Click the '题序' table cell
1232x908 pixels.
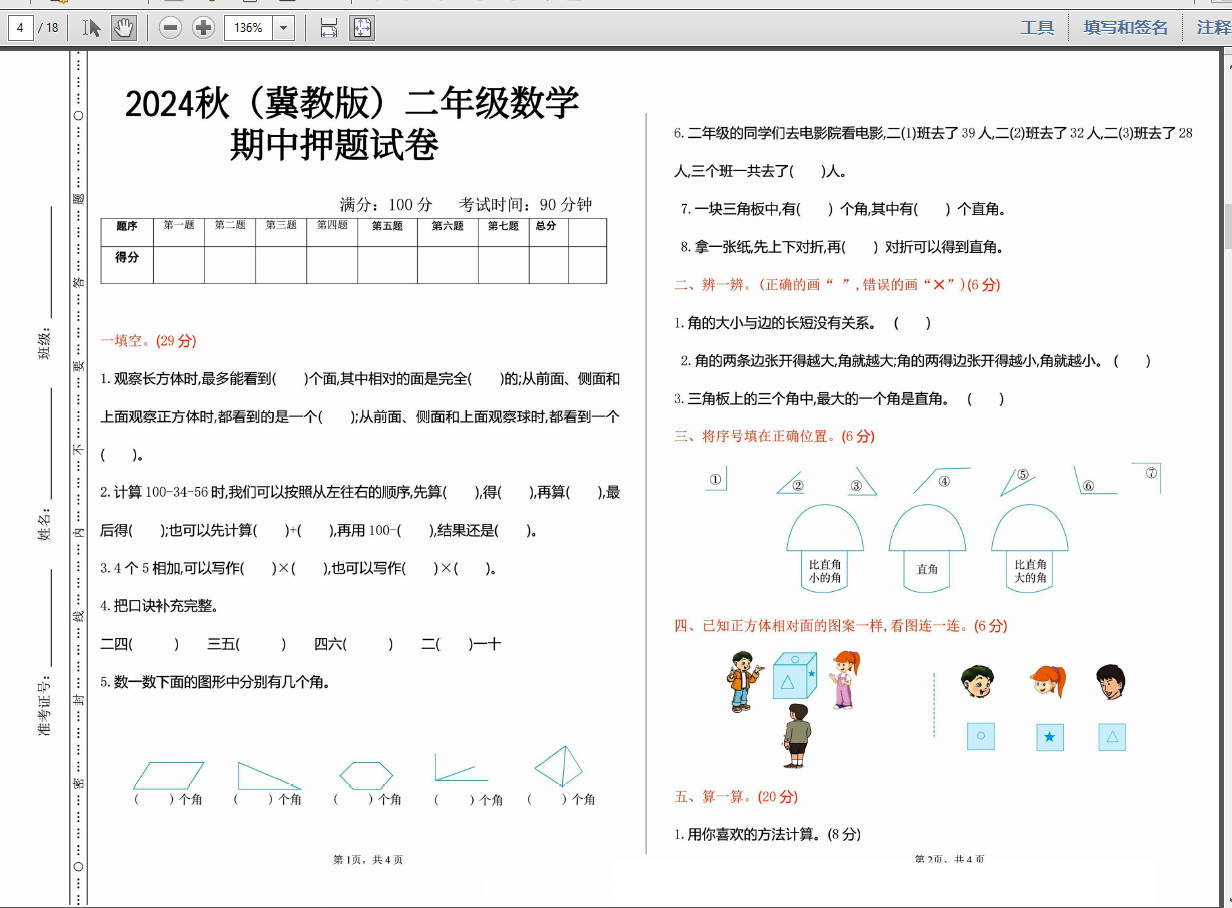[x=127, y=232]
